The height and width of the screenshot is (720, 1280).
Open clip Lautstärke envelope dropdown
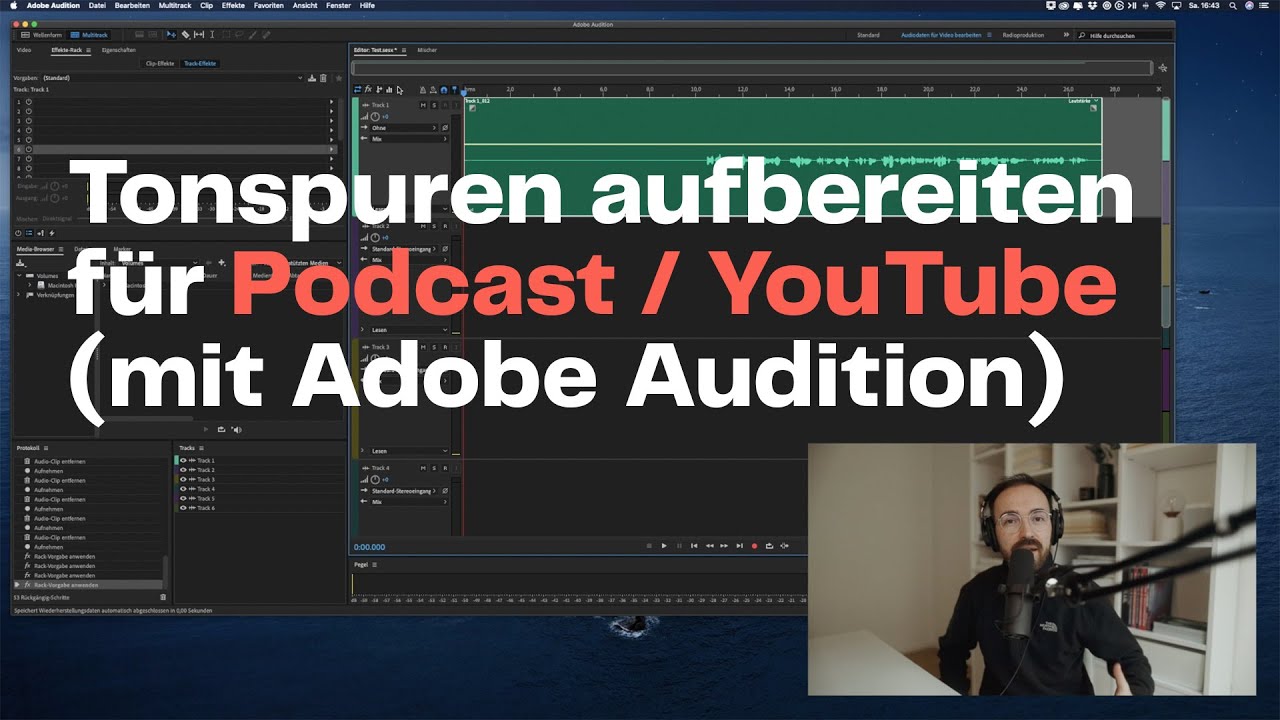tap(1084, 101)
